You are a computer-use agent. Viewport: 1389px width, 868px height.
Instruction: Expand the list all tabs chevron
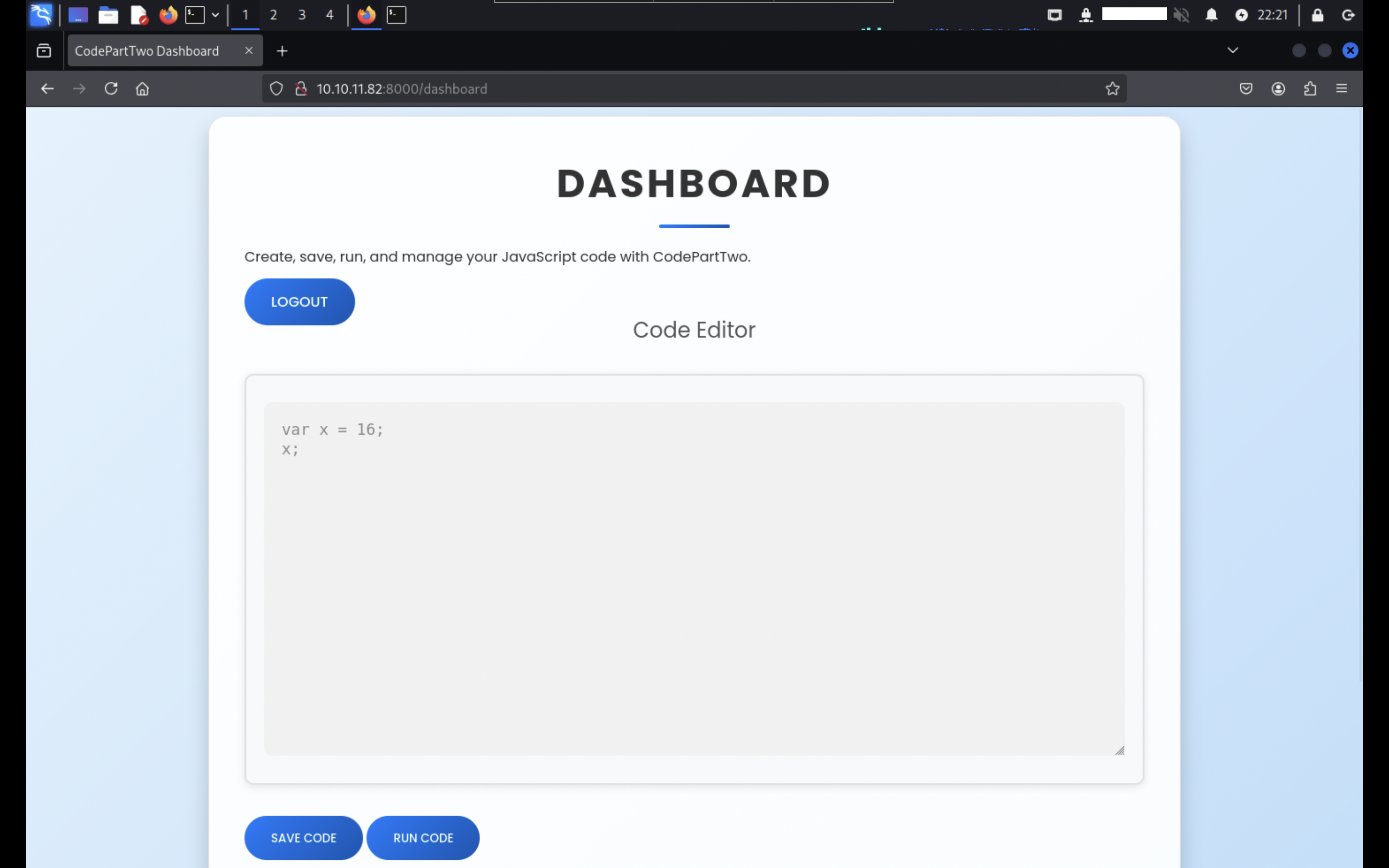[1232, 51]
